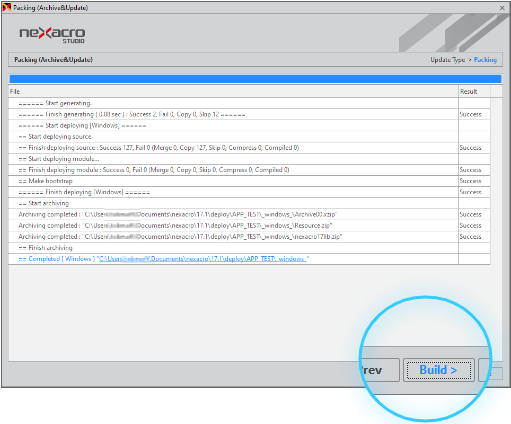This screenshot has width=511, height=424.
Task: Click the Update Type breadcrumb step
Action: 447,60
